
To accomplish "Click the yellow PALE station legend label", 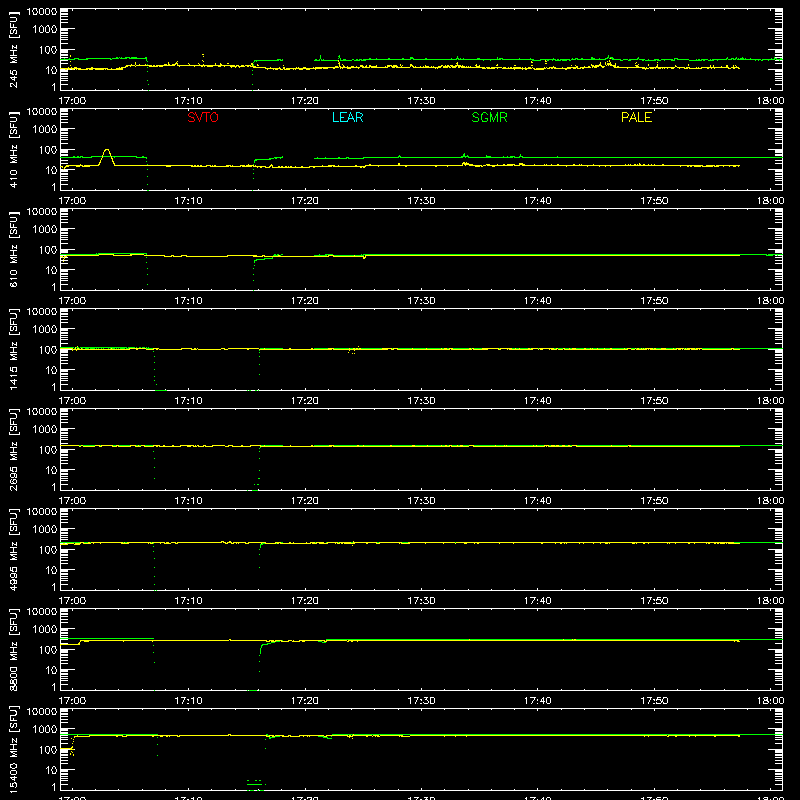I will (636, 117).
